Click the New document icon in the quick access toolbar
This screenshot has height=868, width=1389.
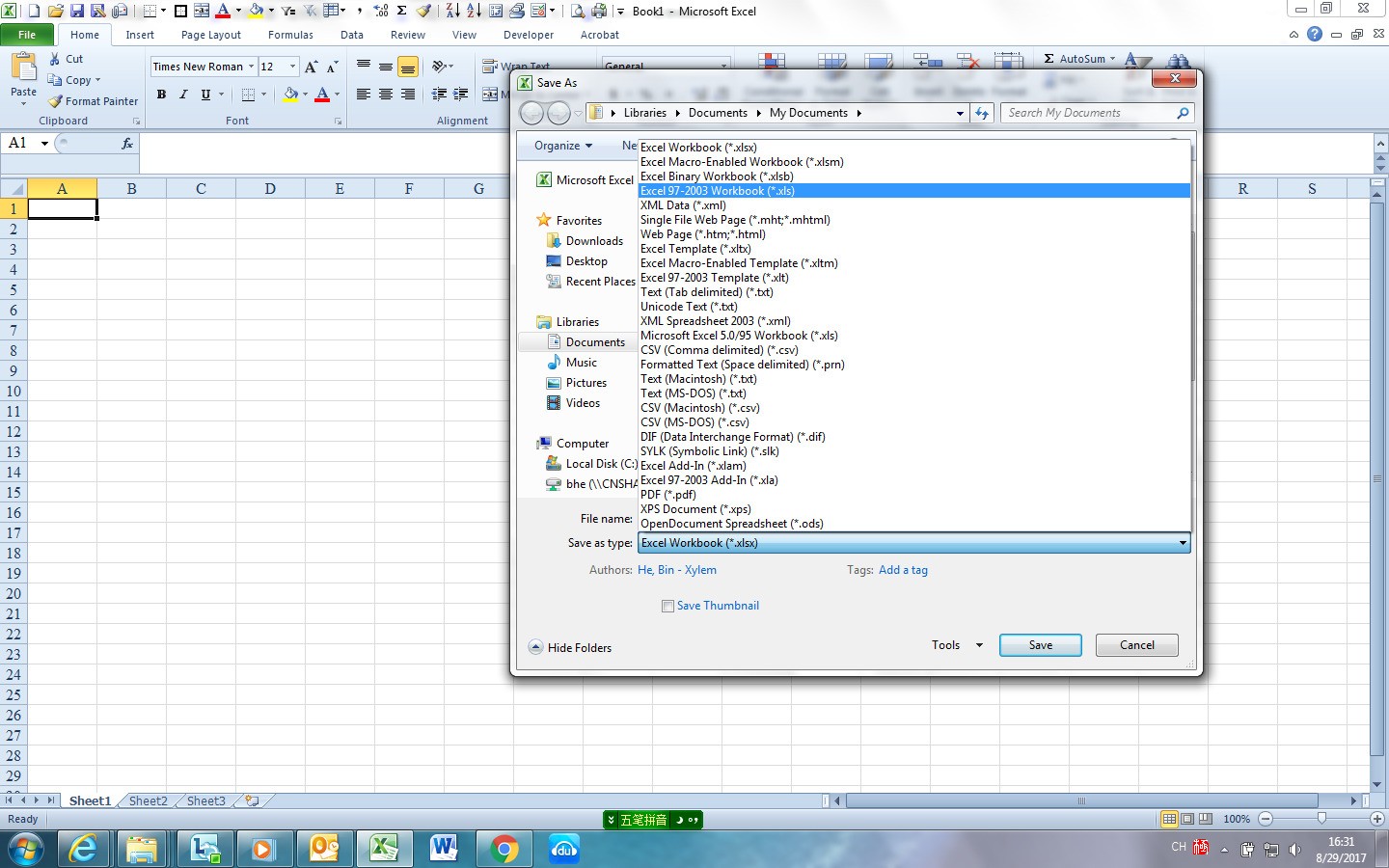tap(34, 11)
